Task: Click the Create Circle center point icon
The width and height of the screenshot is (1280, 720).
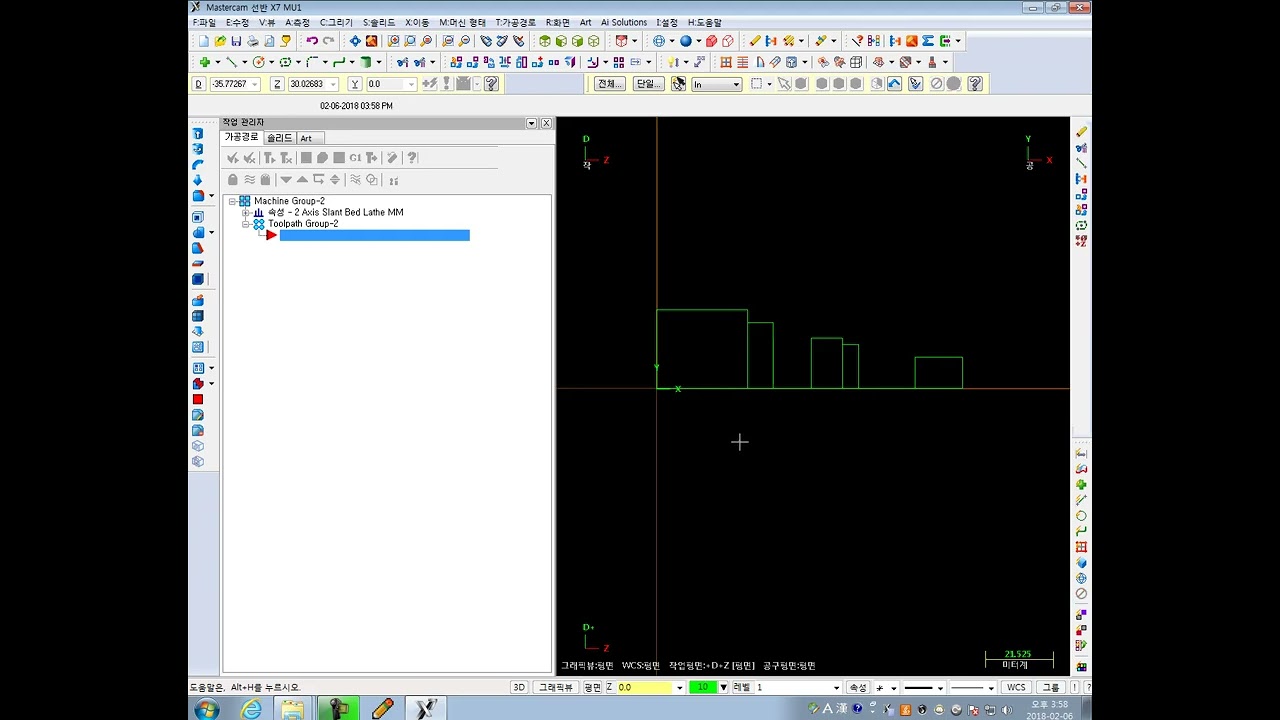Action: tap(258, 62)
